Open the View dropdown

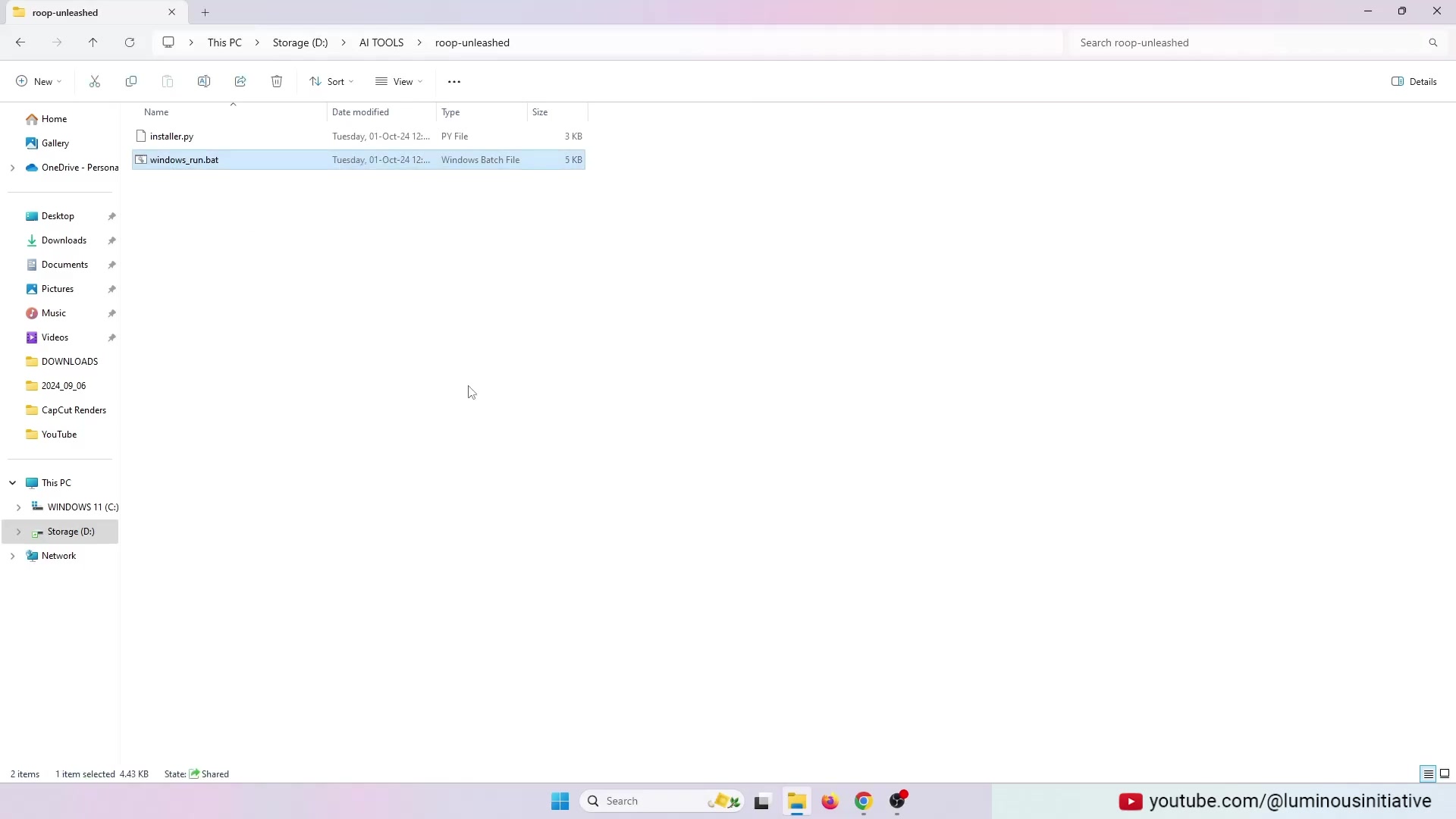pyautogui.click(x=399, y=81)
